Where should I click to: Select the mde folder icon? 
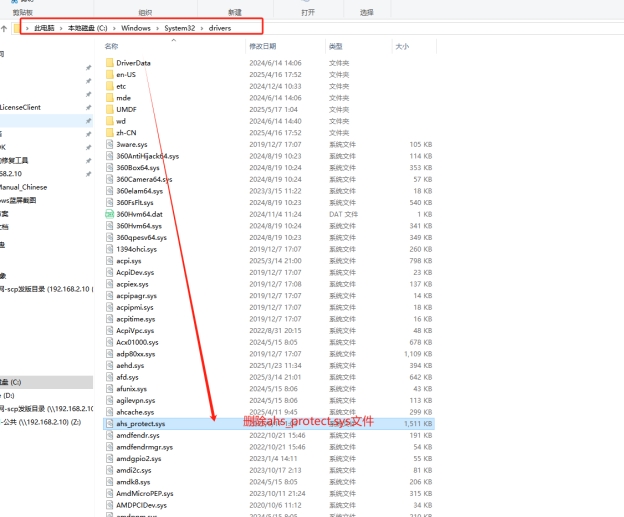[x=110, y=98]
